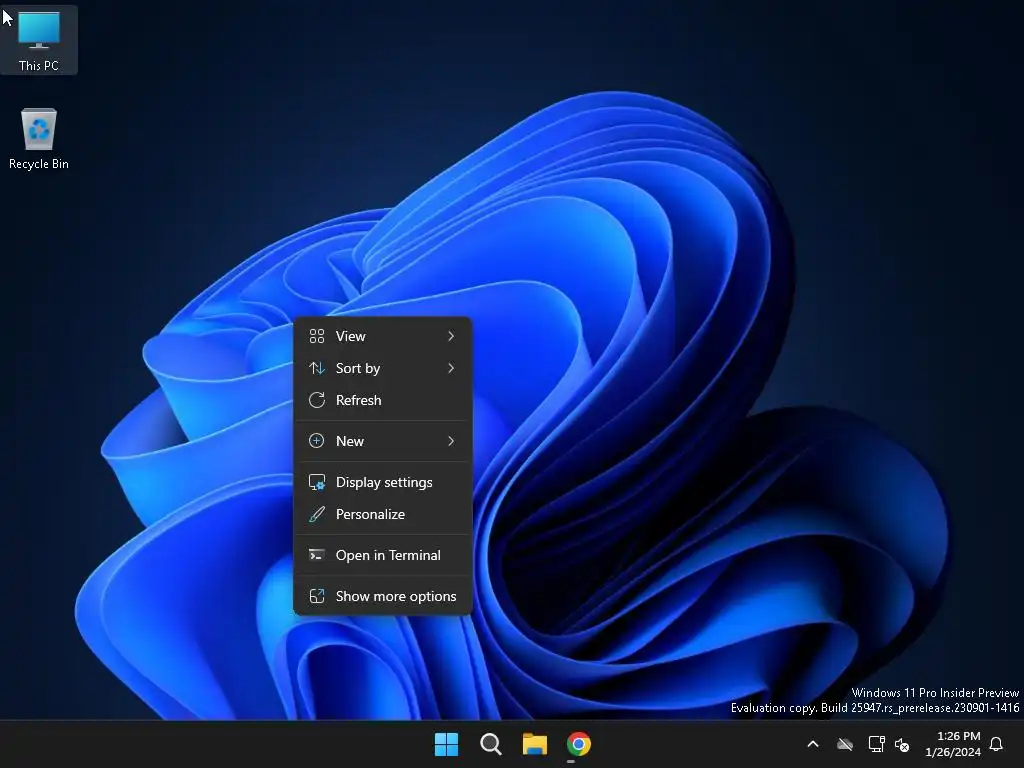Expand the View submenu
The width and height of the screenshot is (1024, 768).
point(383,336)
